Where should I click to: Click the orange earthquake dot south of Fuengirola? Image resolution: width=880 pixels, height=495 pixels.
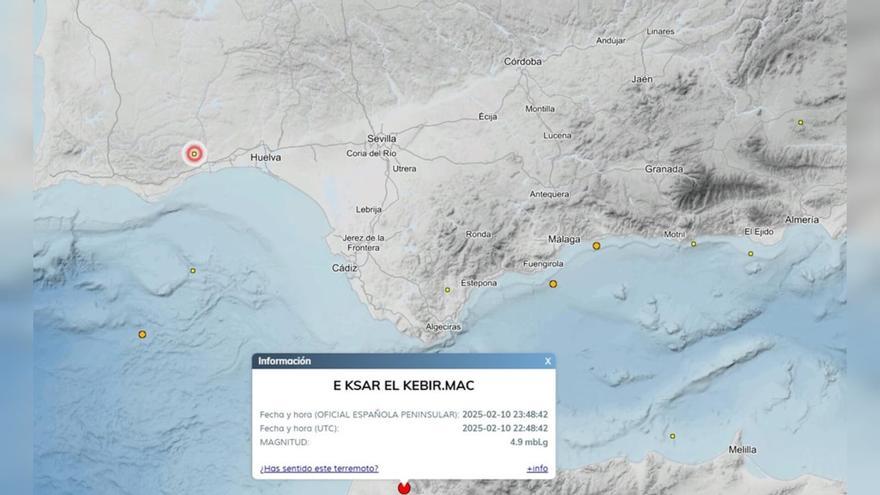(553, 284)
